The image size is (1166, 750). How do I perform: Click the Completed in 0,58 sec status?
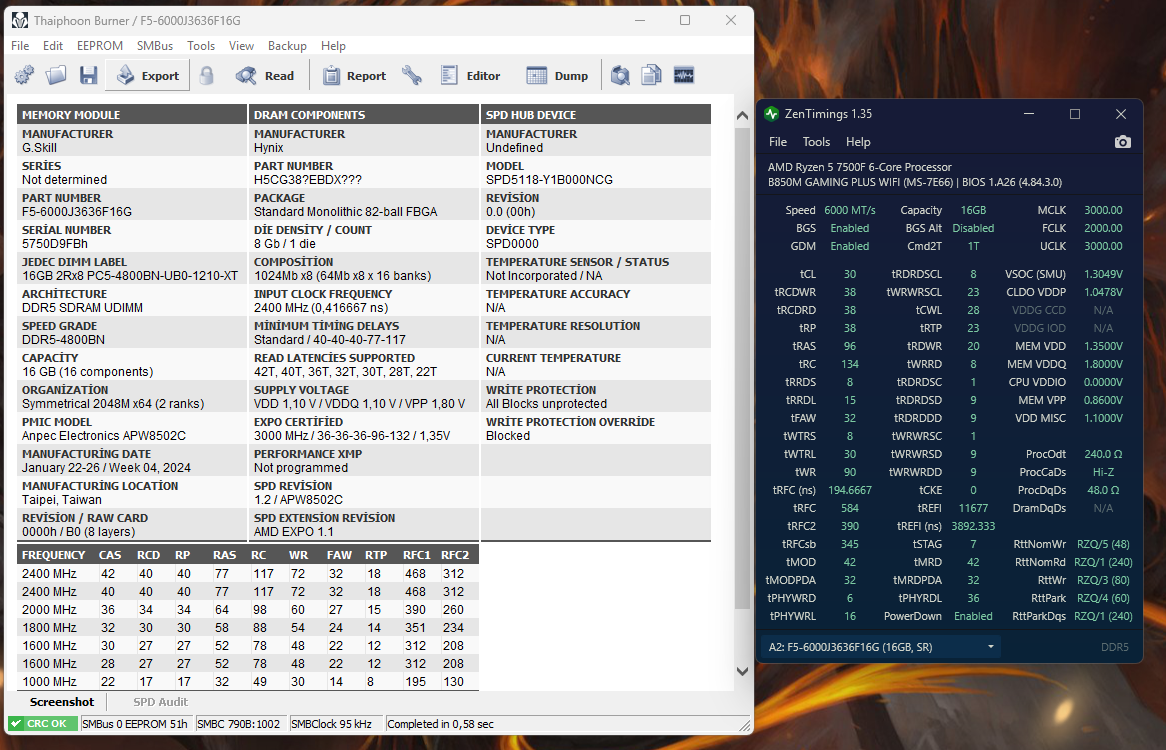click(x=440, y=723)
